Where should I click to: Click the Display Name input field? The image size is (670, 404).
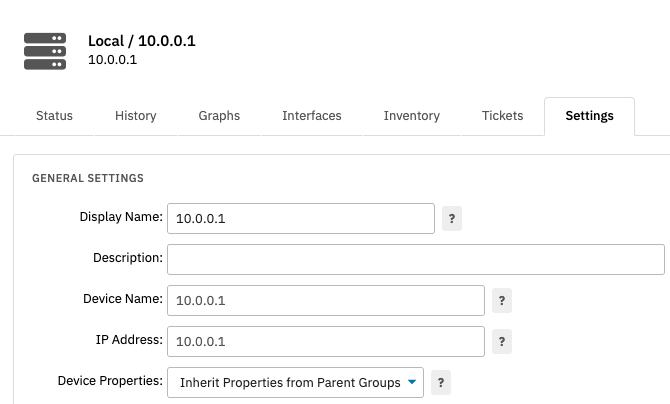pyautogui.click(x=300, y=218)
